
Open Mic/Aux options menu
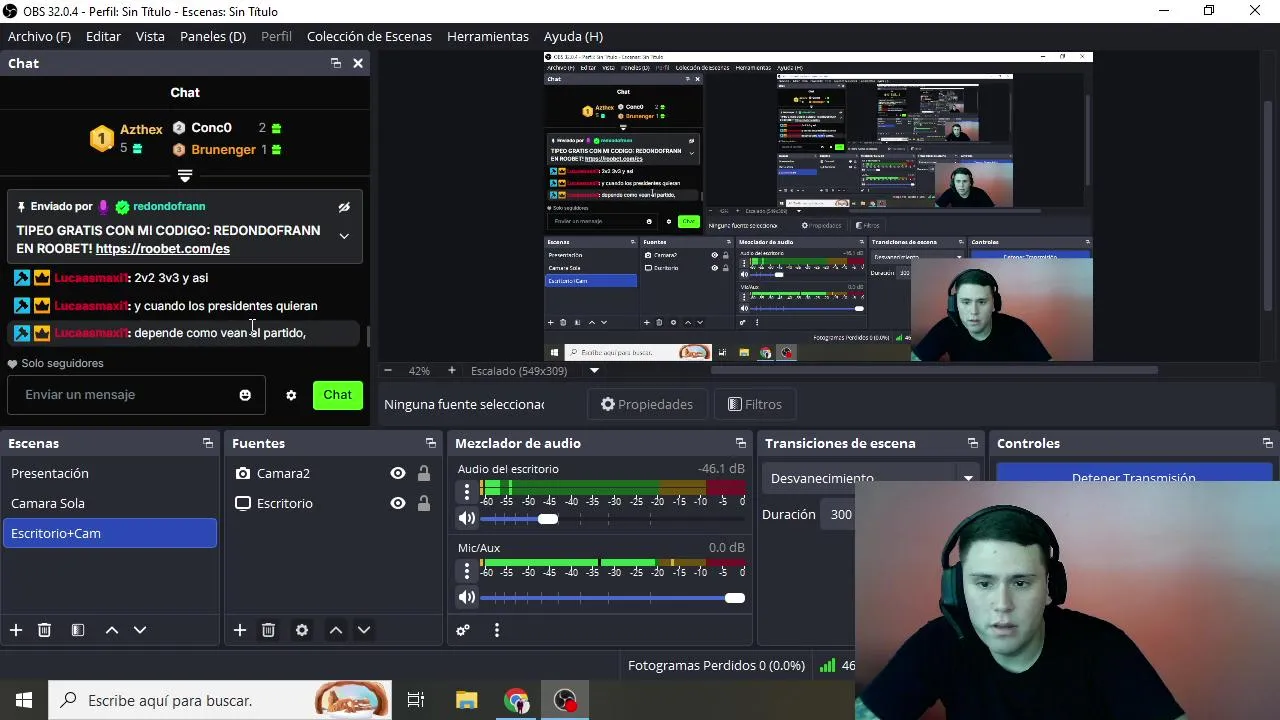pyautogui.click(x=466, y=570)
